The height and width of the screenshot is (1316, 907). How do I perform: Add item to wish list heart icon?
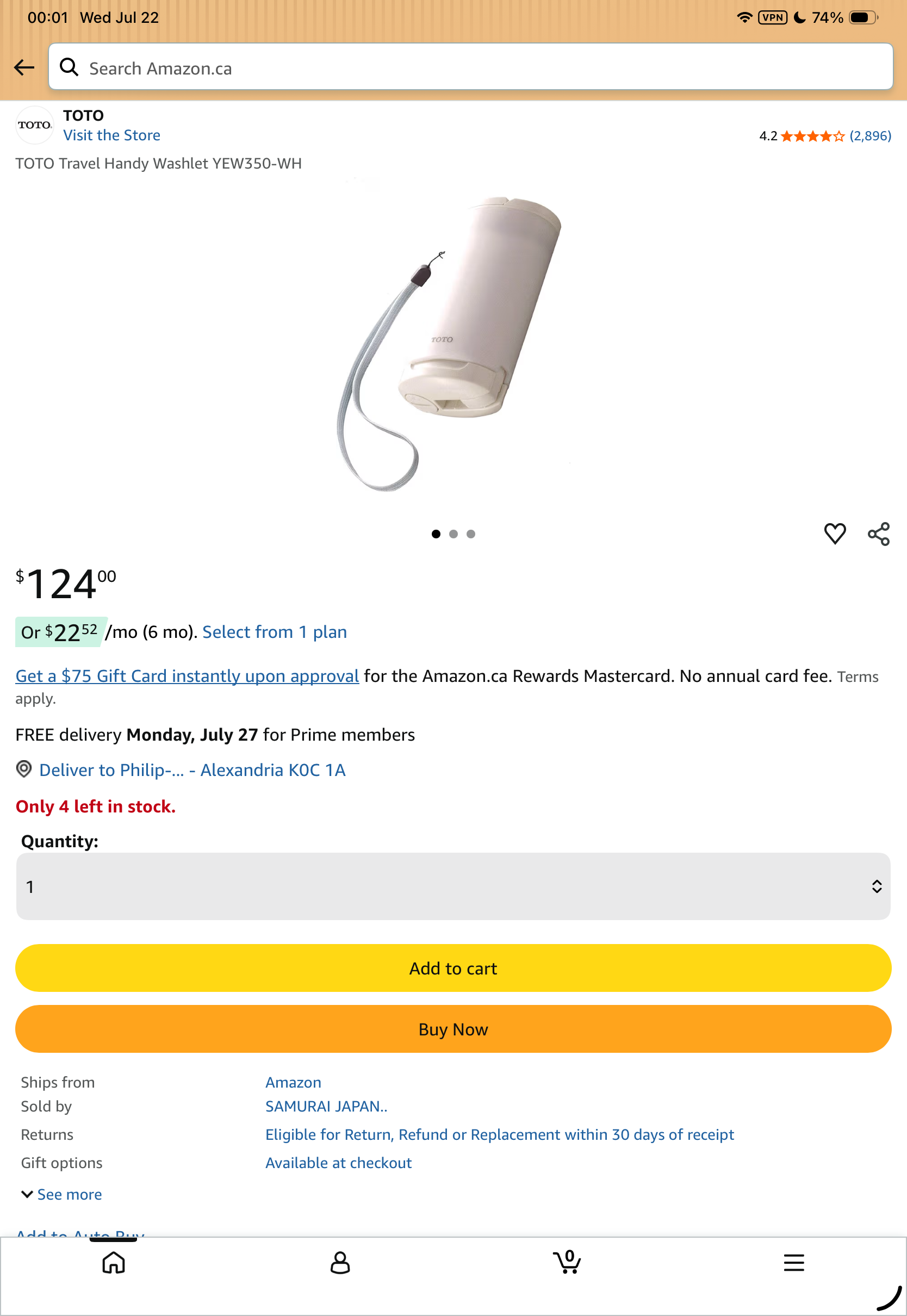(x=835, y=533)
